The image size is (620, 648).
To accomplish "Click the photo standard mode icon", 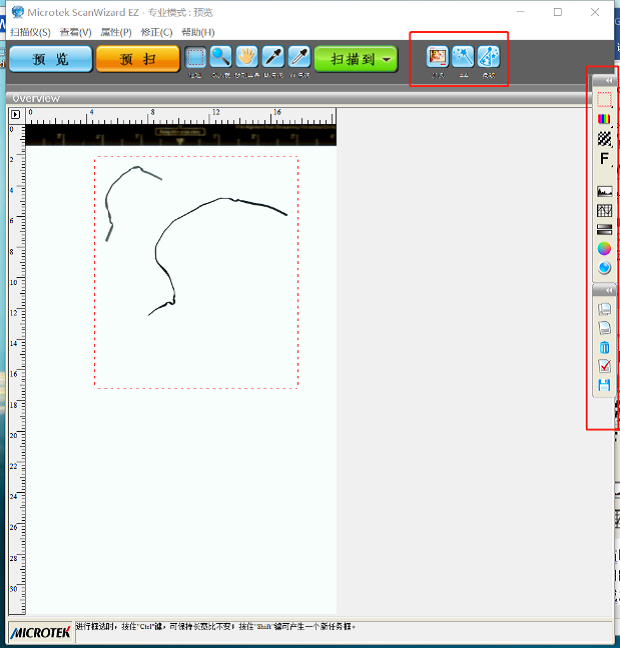I will click(437, 57).
